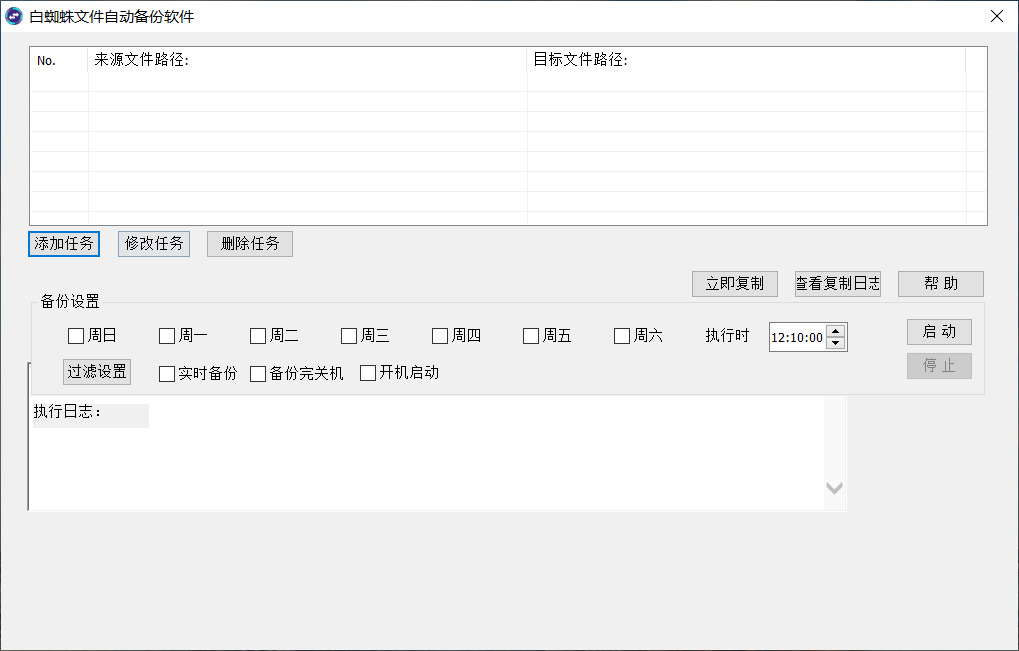This screenshot has width=1019, height=651.
Task: Click 删除任务 to delete a task
Action: [249, 243]
